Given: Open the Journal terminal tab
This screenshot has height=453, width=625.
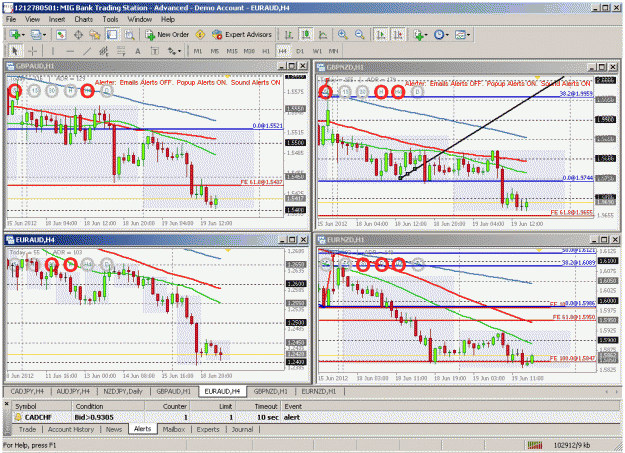Looking at the screenshot, I should point(242,429).
